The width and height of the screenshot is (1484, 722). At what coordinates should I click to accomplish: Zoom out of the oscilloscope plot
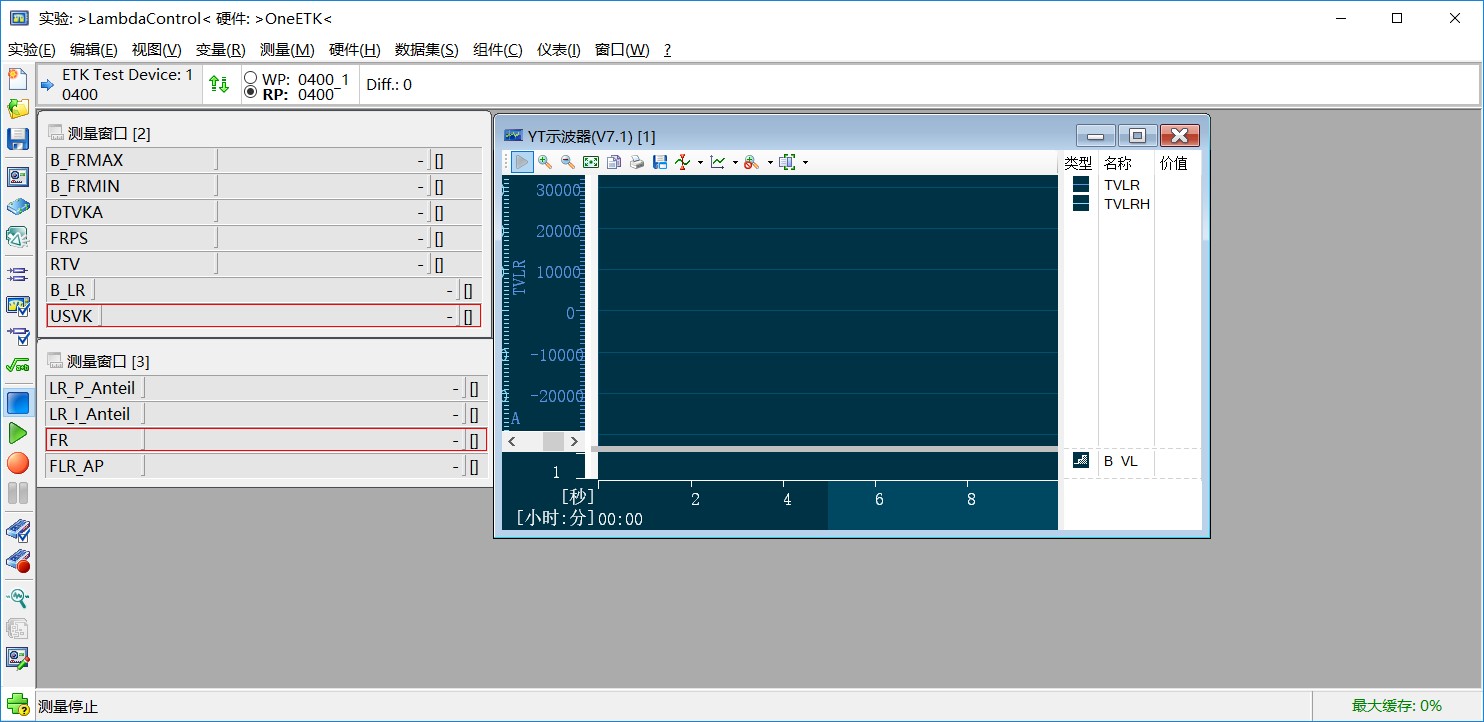coord(567,161)
